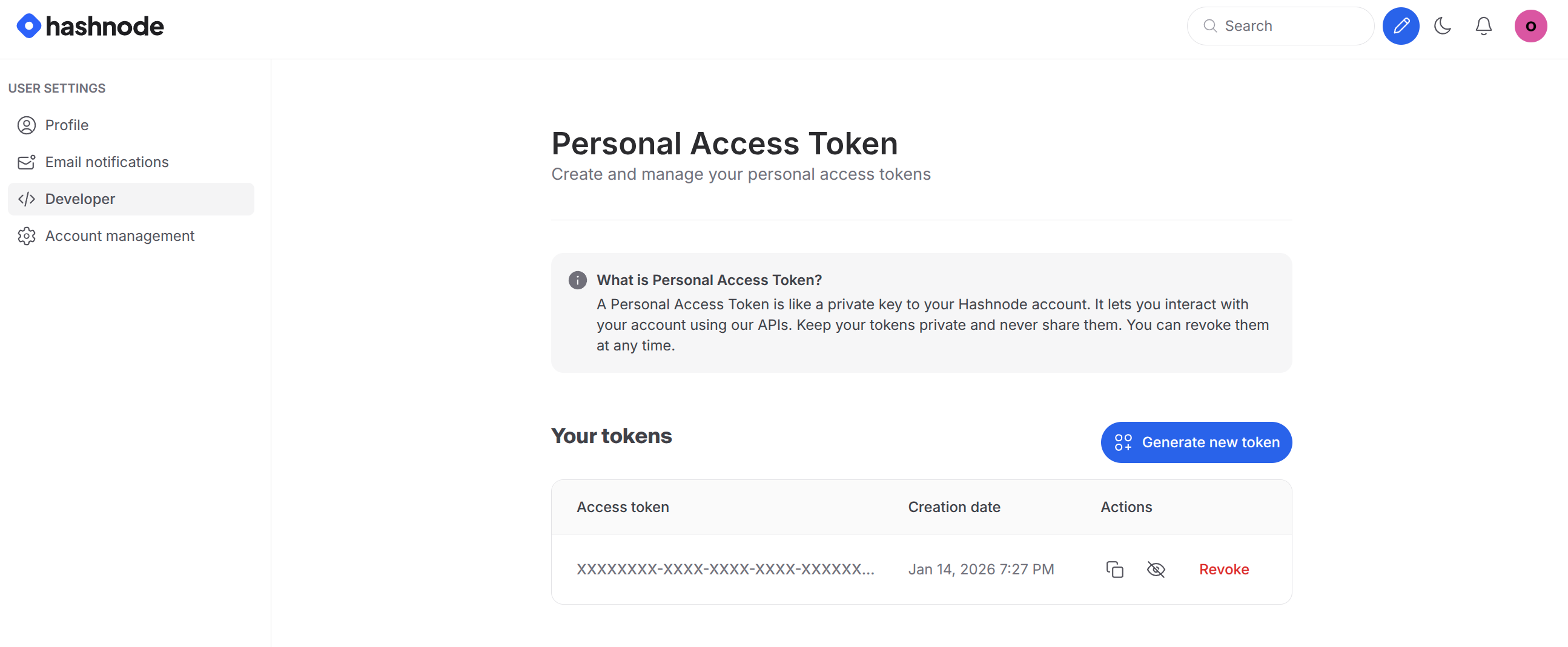This screenshot has width=1568, height=647.
Task: Open the write post pencil icon
Action: (x=1401, y=25)
